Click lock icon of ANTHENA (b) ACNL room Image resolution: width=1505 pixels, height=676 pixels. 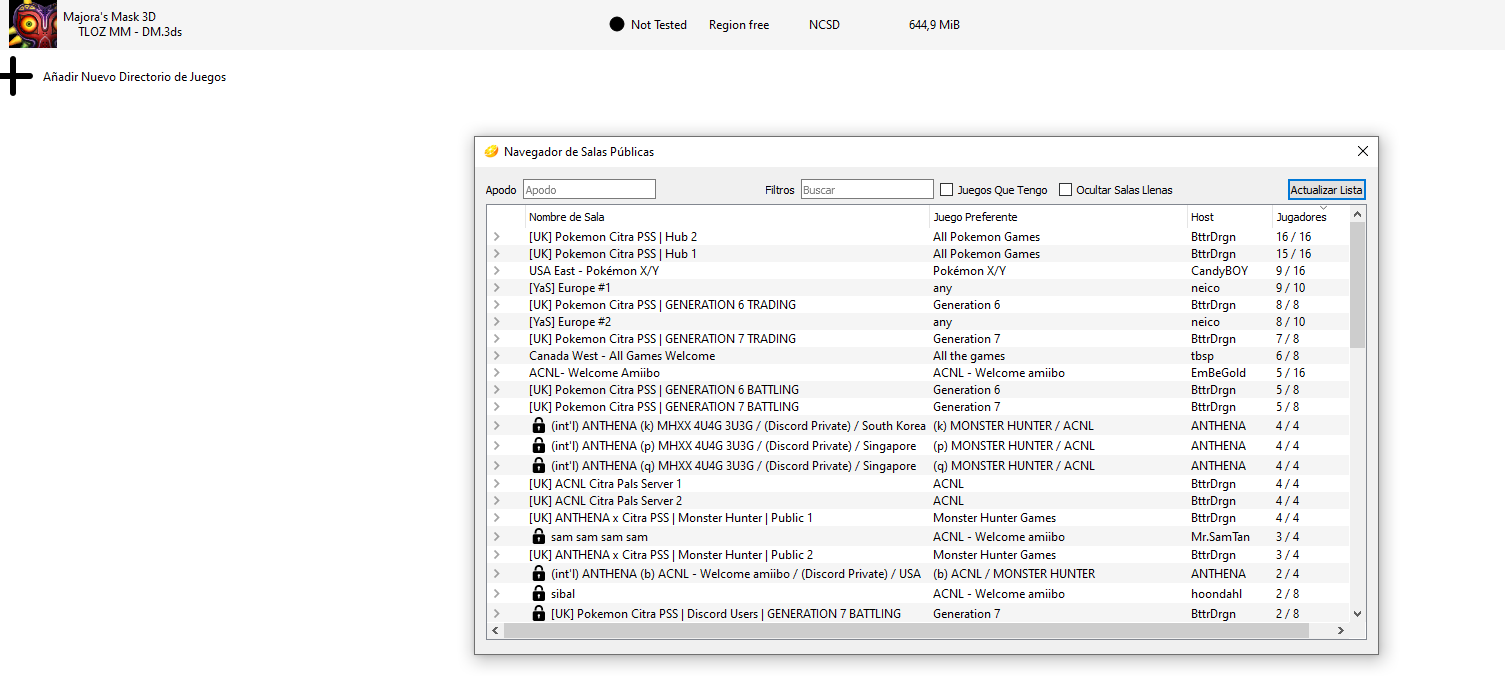coord(538,574)
